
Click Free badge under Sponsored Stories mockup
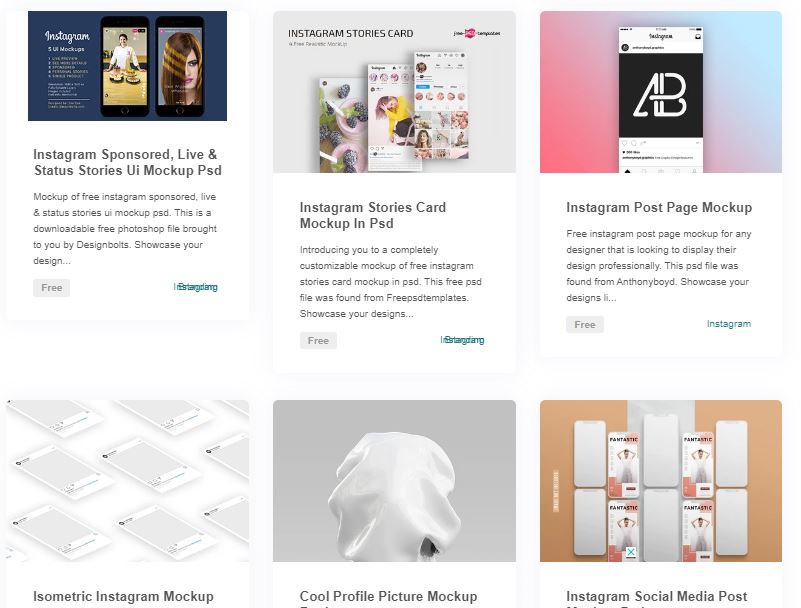point(52,288)
